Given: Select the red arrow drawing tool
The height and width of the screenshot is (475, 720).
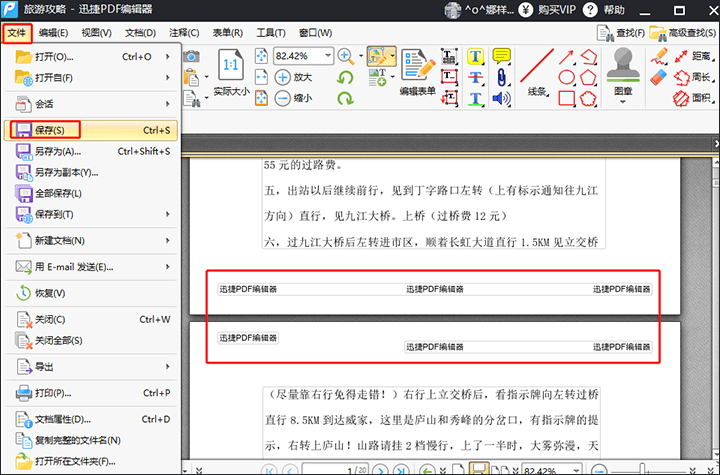Looking at the screenshot, I should point(567,57).
